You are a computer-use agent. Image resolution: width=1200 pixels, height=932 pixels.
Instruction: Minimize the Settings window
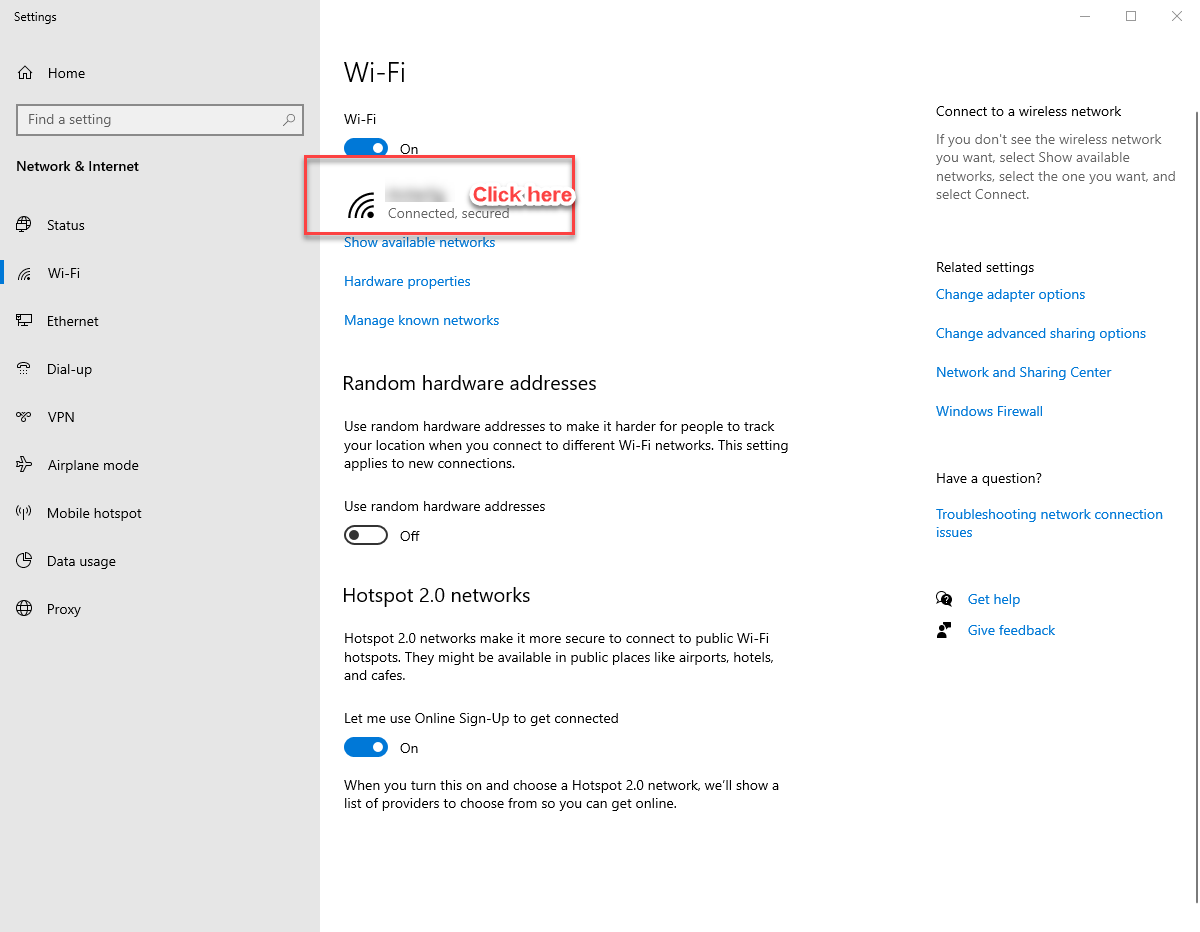point(1085,16)
